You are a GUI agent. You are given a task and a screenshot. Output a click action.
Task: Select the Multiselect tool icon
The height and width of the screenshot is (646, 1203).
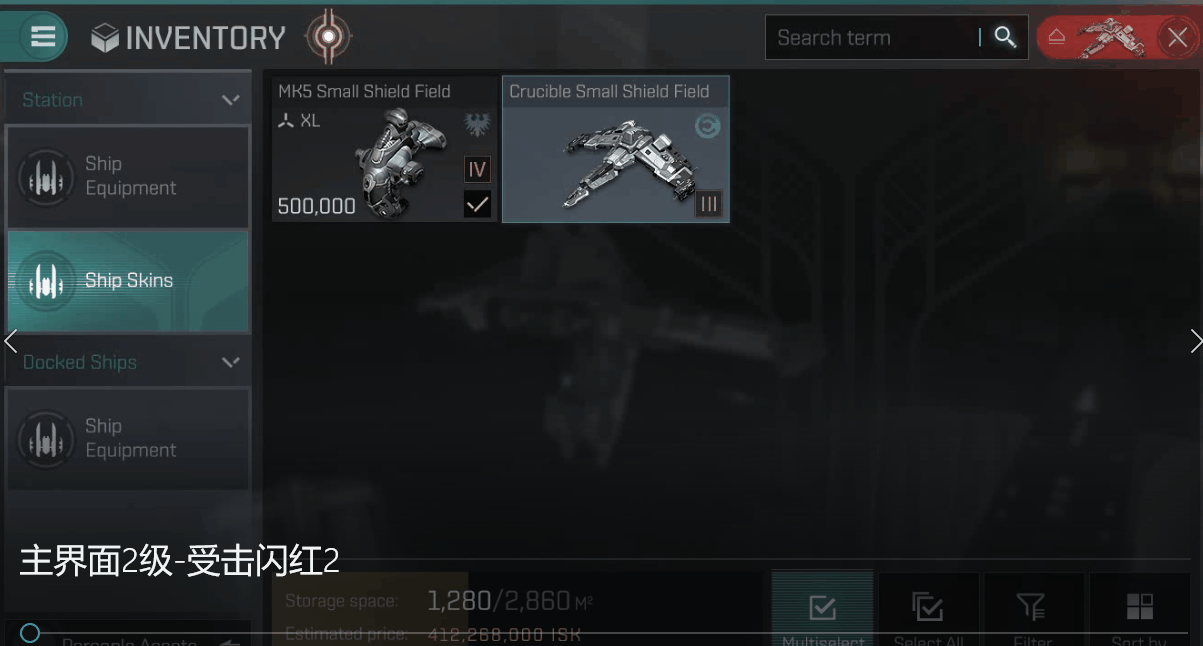[x=822, y=607]
